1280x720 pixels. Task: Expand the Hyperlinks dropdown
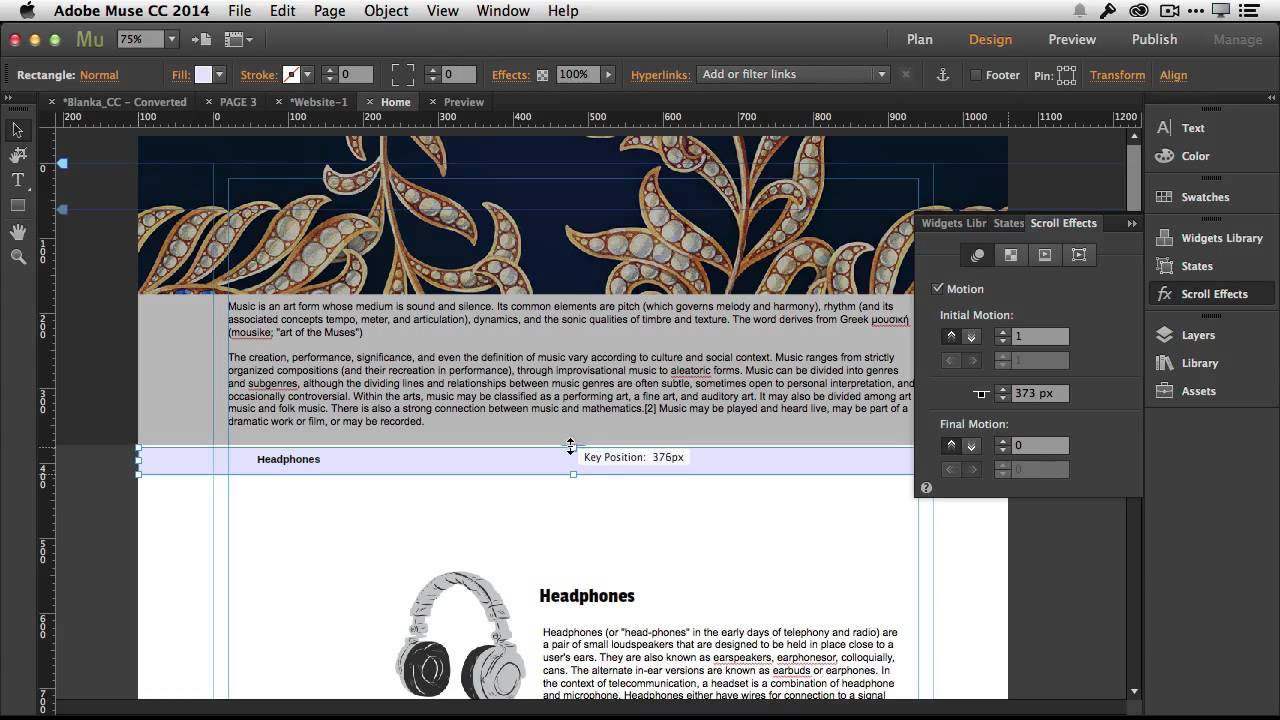tap(881, 75)
